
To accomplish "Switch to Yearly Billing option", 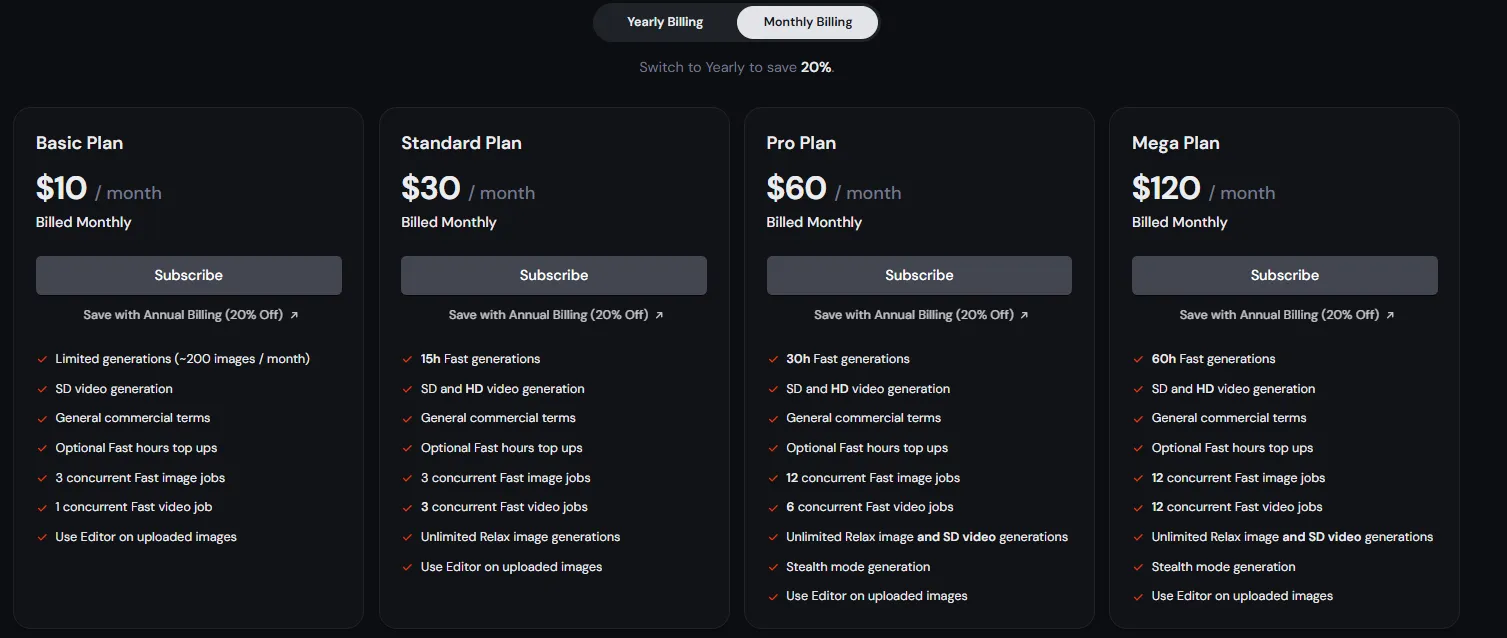I will [665, 22].
